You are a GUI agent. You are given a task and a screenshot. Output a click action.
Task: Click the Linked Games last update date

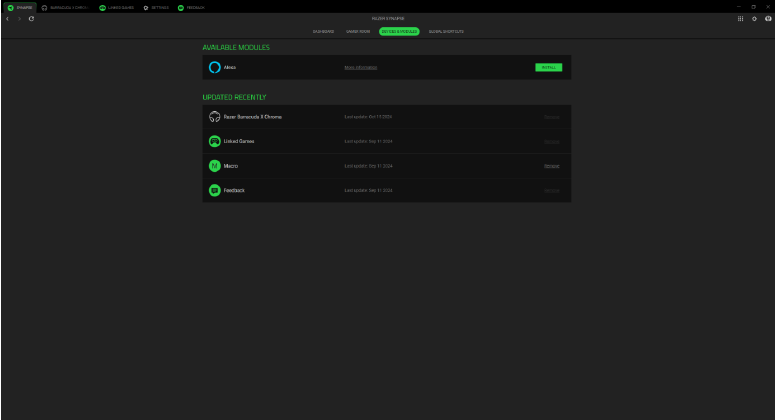tap(368, 141)
